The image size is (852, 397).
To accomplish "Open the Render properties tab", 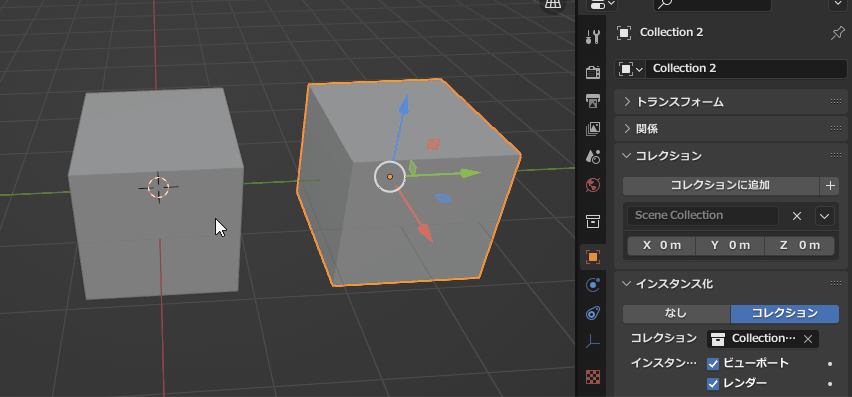I will coord(592,72).
